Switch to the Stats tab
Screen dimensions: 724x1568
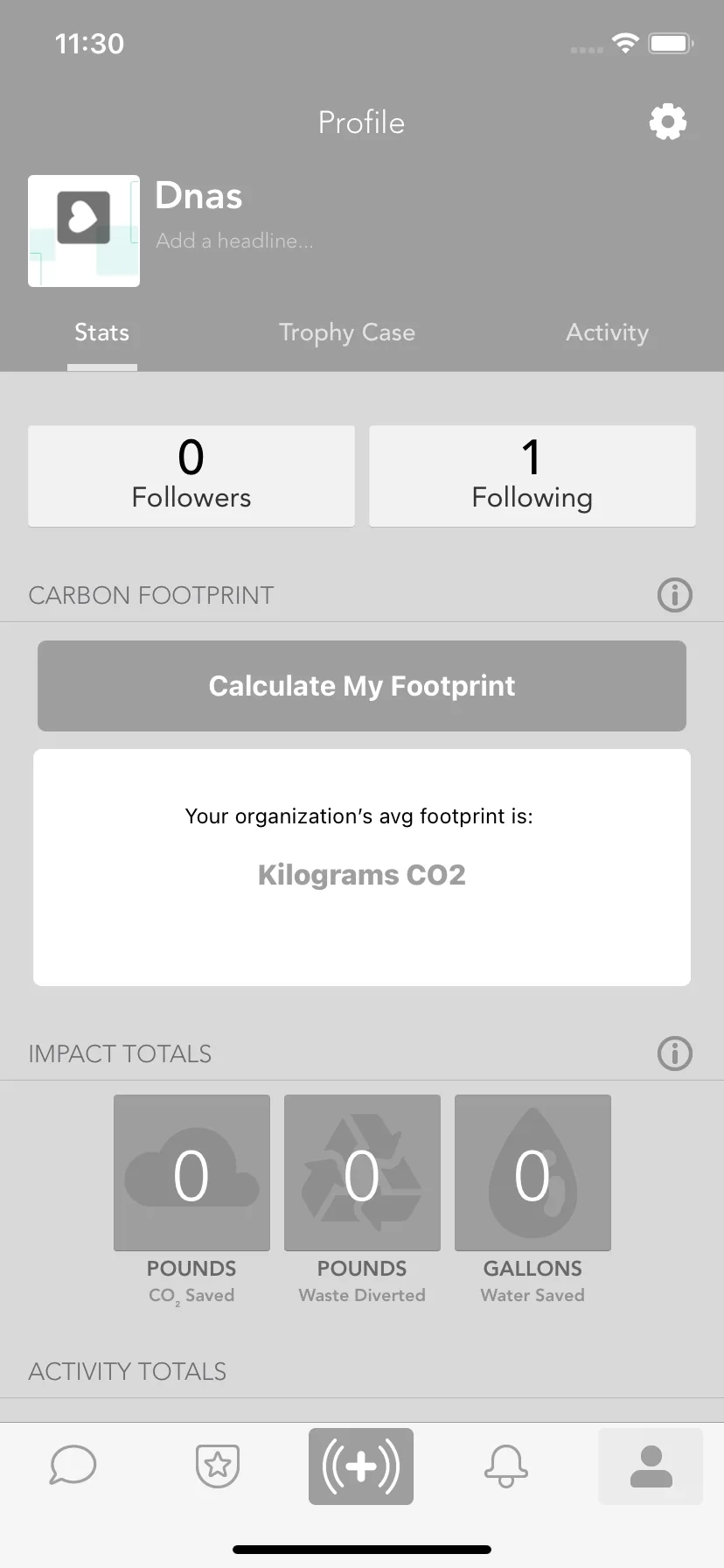(102, 332)
